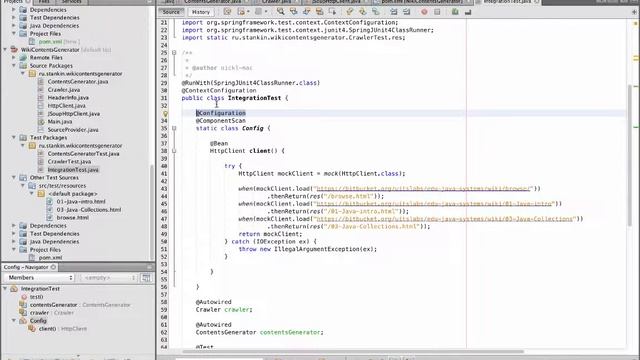Click the Navigator filters icon beside <empty> dropdown
The image size is (640, 360).
pyautogui.click(x=146, y=278)
